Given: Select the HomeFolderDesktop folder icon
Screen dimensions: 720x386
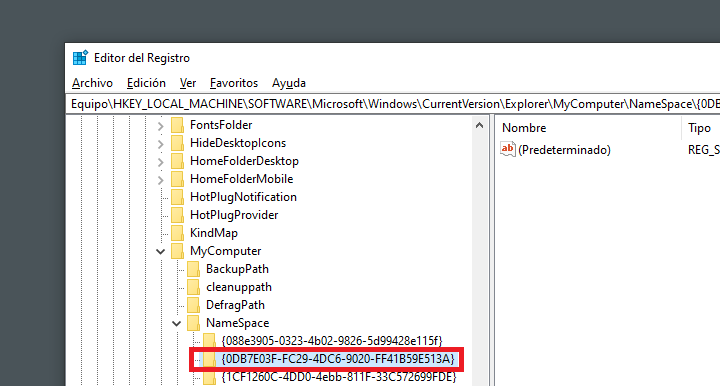Looking at the screenshot, I should point(177,161).
